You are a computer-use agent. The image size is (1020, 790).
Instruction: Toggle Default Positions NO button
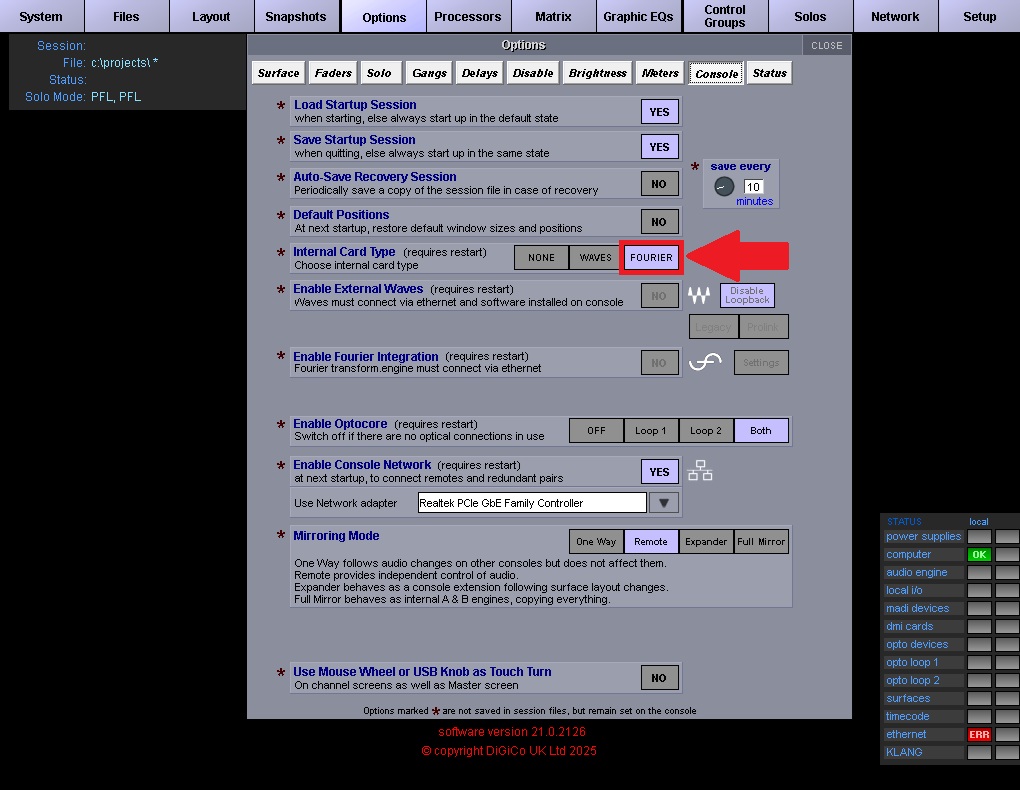660,222
